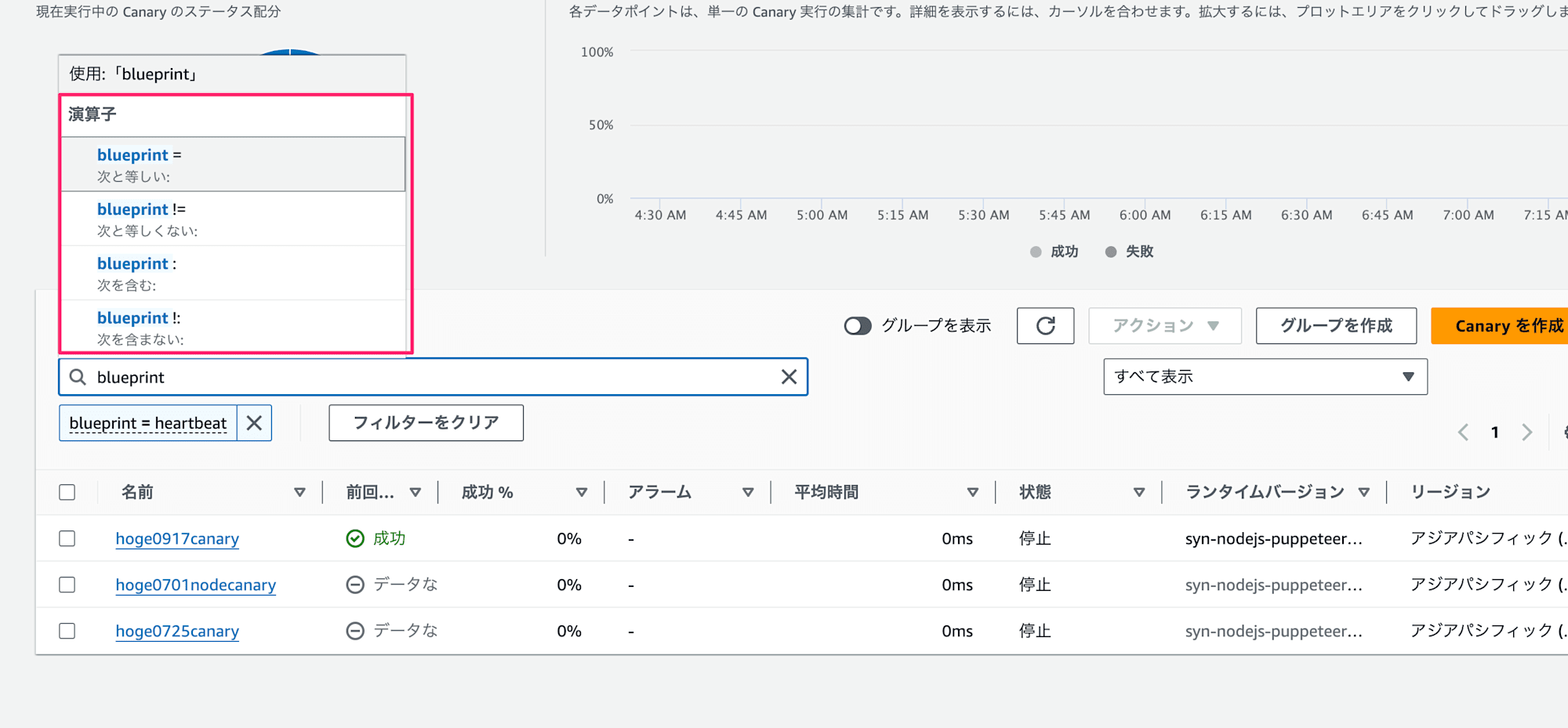Click 成功 status in hoge0917canary row
Viewport: 1568px width, 728px height.
390,538
